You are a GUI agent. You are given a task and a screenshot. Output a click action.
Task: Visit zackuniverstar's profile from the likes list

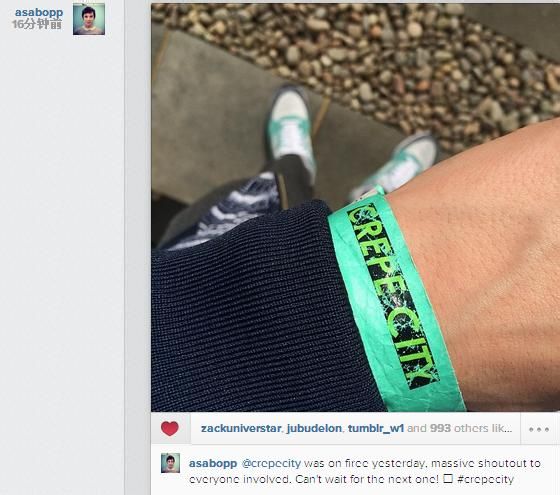click(x=241, y=428)
